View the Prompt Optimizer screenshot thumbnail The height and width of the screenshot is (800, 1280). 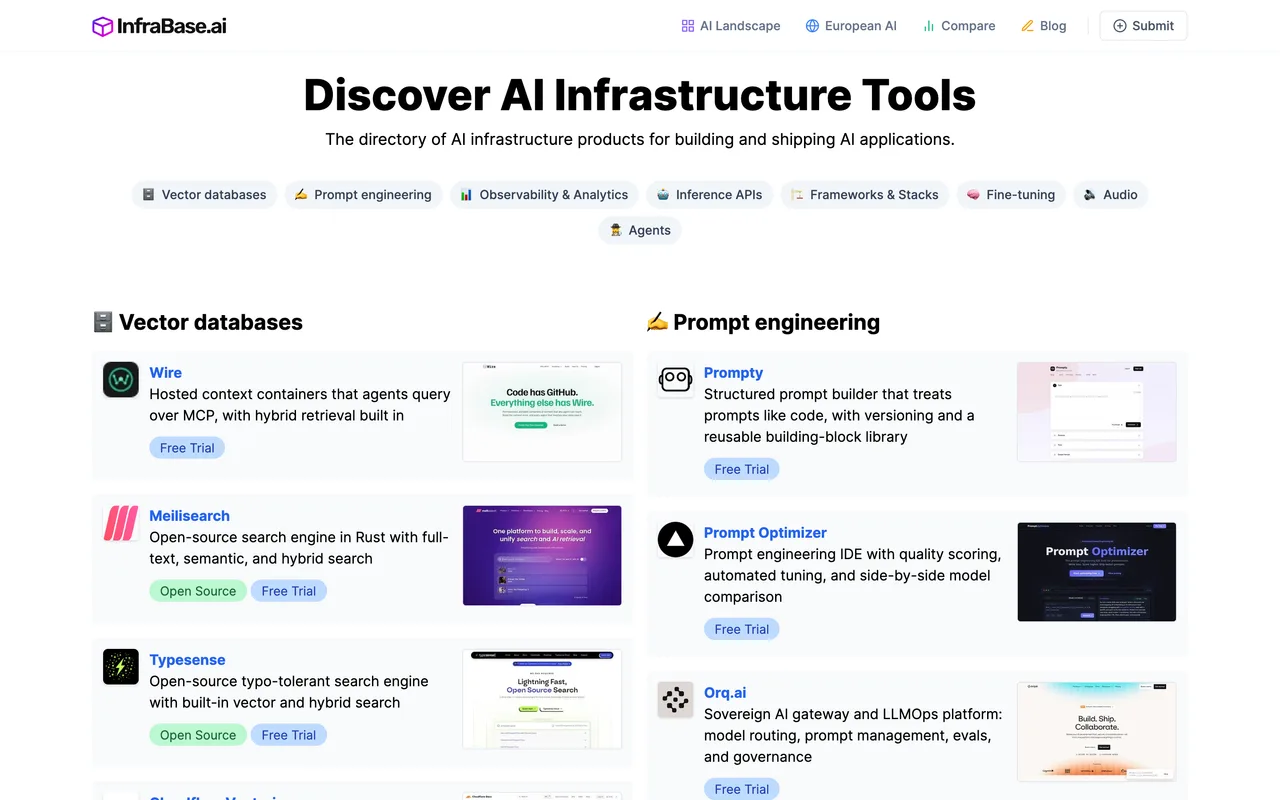point(1097,572)
